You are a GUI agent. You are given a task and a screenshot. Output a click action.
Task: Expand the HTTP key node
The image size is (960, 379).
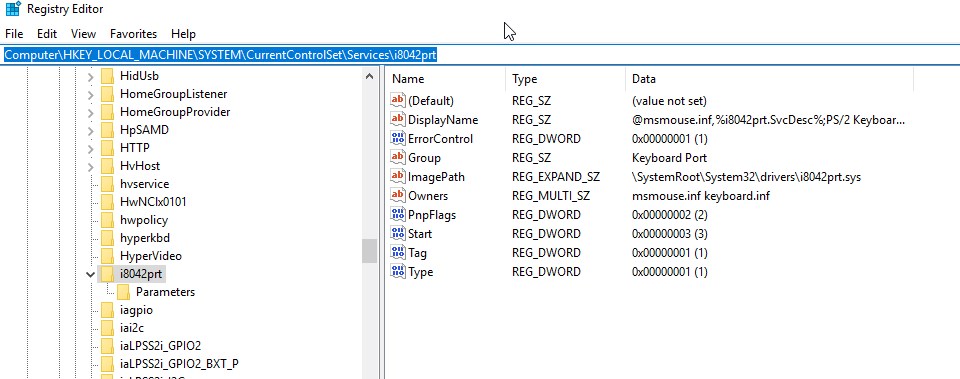pos(91,148)
